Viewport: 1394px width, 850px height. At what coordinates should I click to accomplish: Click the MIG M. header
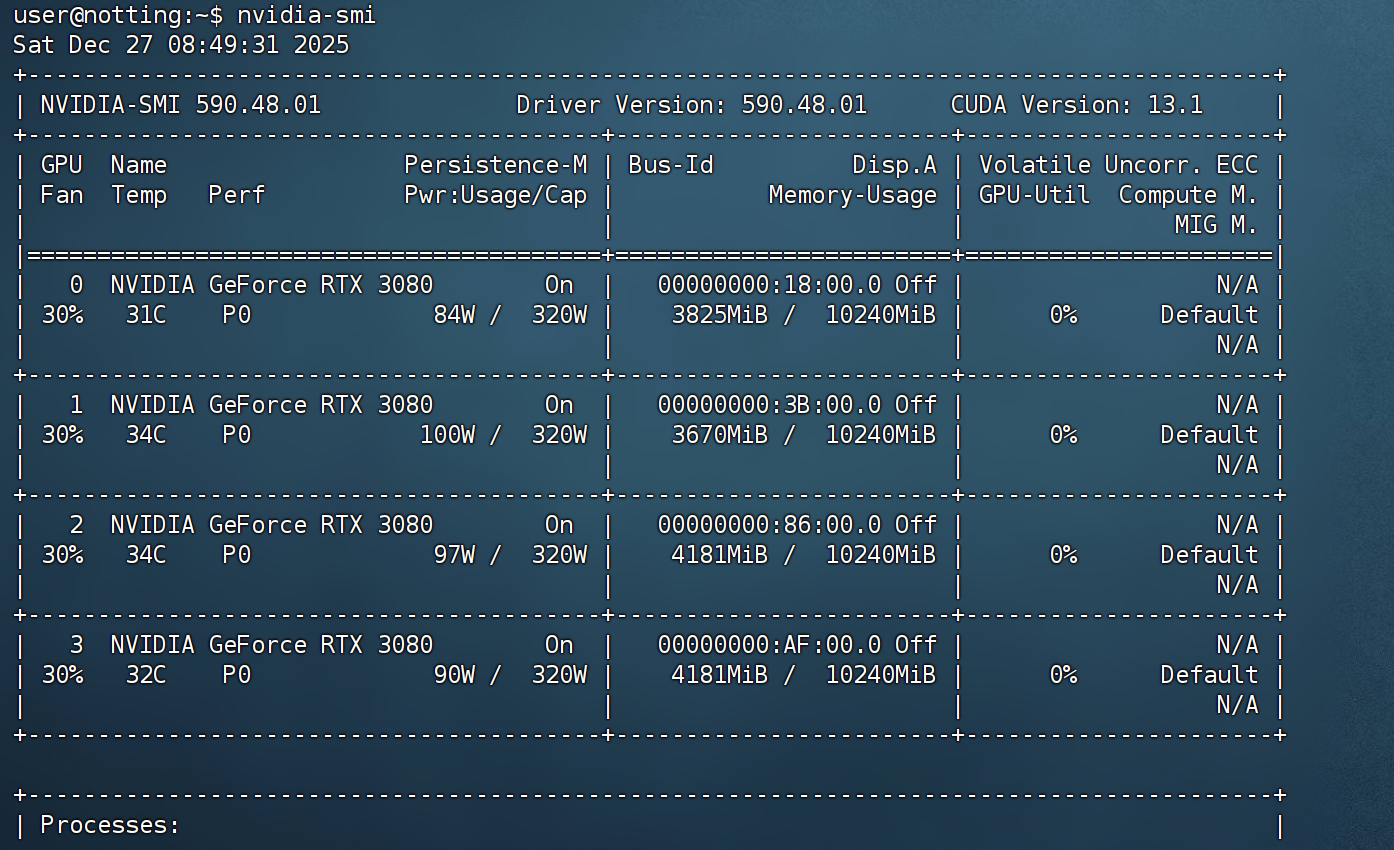coord(1216,225)
